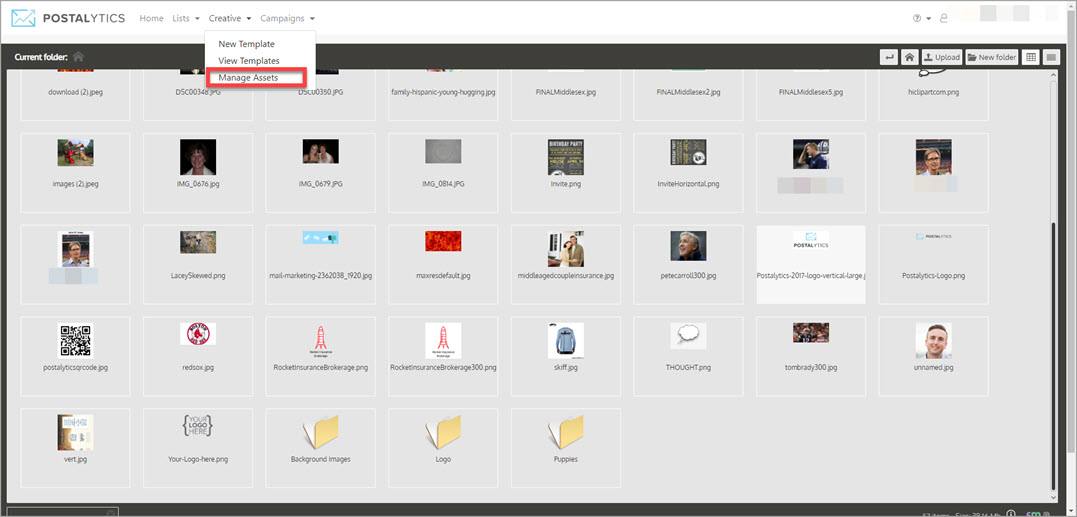Click the asset browser vertical scrollbar thumb
Screen dimensions: 1077x517
(1054, 356)
